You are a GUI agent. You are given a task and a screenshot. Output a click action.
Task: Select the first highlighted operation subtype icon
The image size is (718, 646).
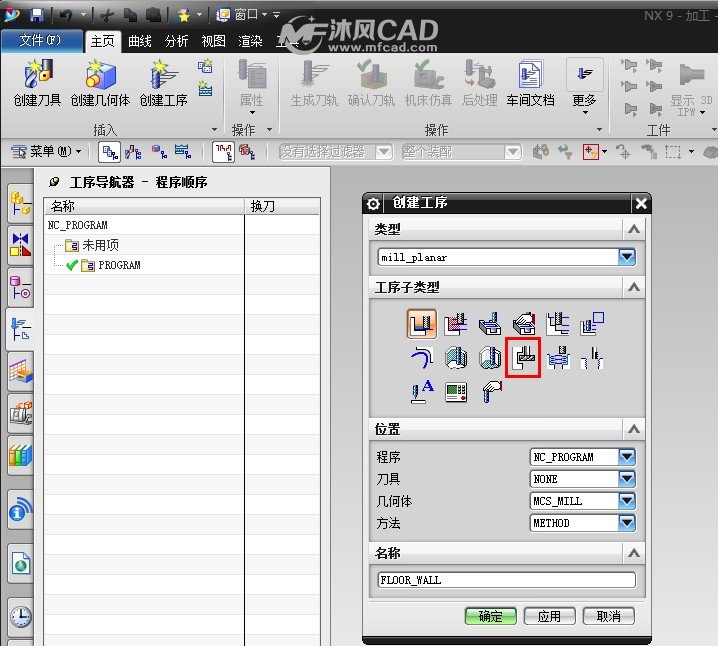coord(422,324)
